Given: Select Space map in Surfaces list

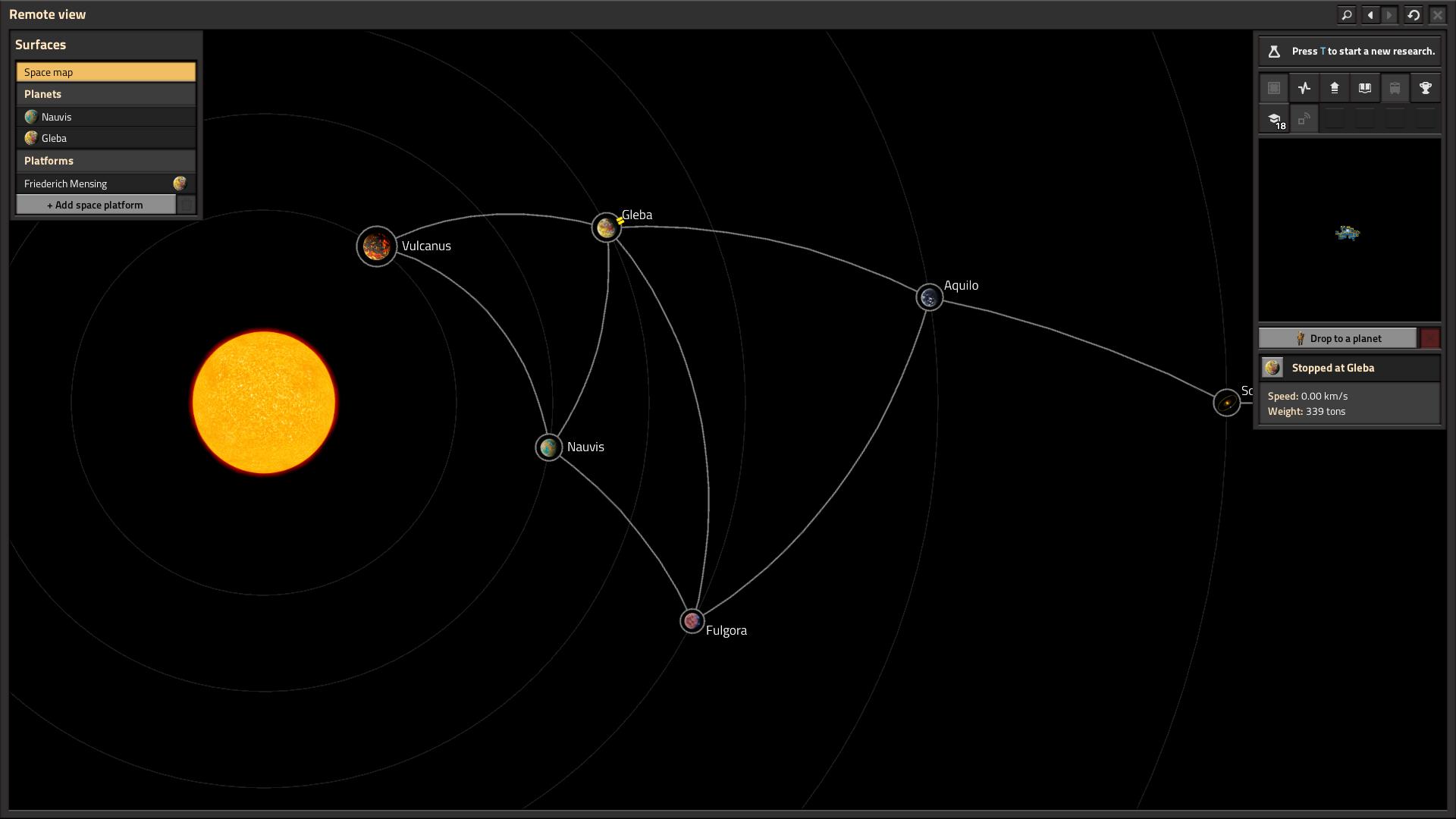Looking at the screenshot, I should tap(106, 72).
